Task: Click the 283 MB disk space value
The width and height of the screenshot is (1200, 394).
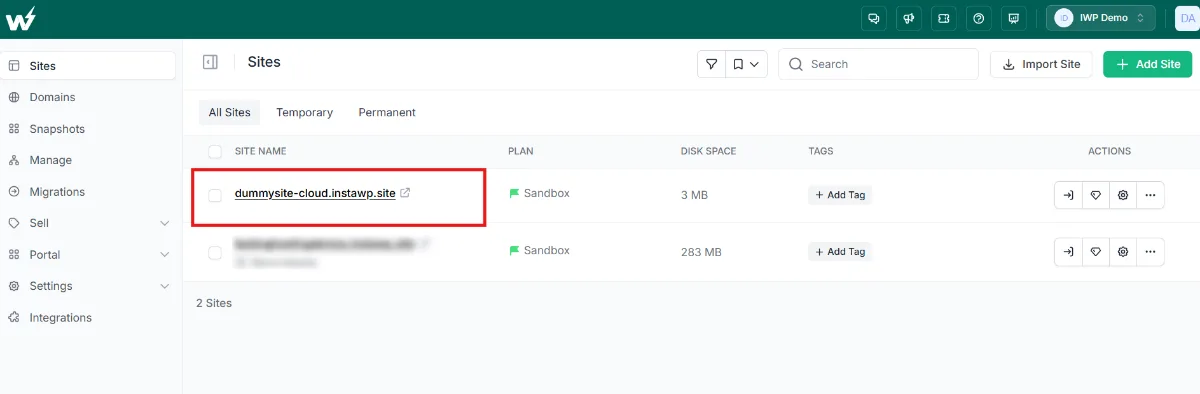Action: 701,252
